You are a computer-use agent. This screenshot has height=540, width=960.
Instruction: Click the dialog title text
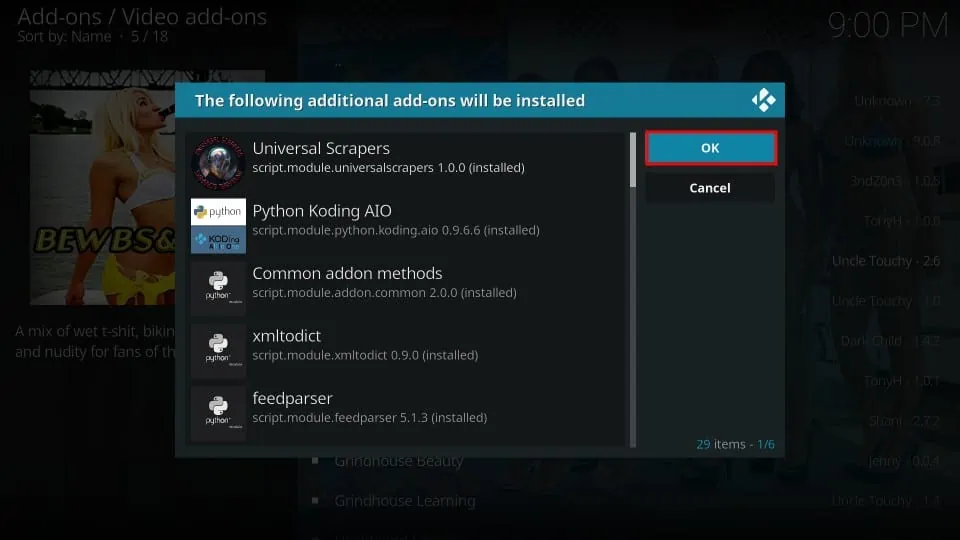[389, 100]
